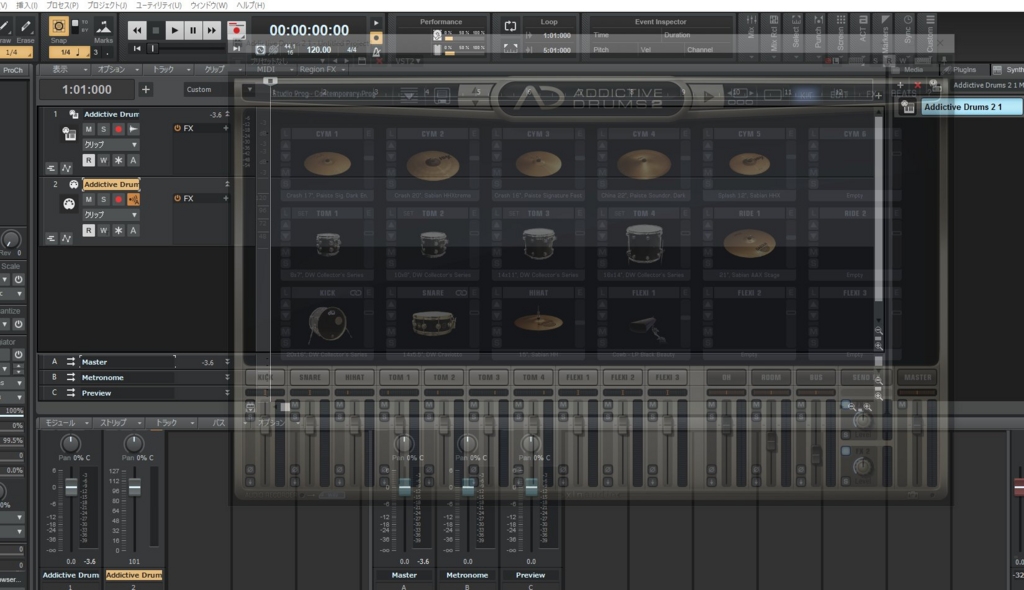Pause the transport
Image resolution: width=1024 pixels, height=590 pixels.
(x=193, y=30)
